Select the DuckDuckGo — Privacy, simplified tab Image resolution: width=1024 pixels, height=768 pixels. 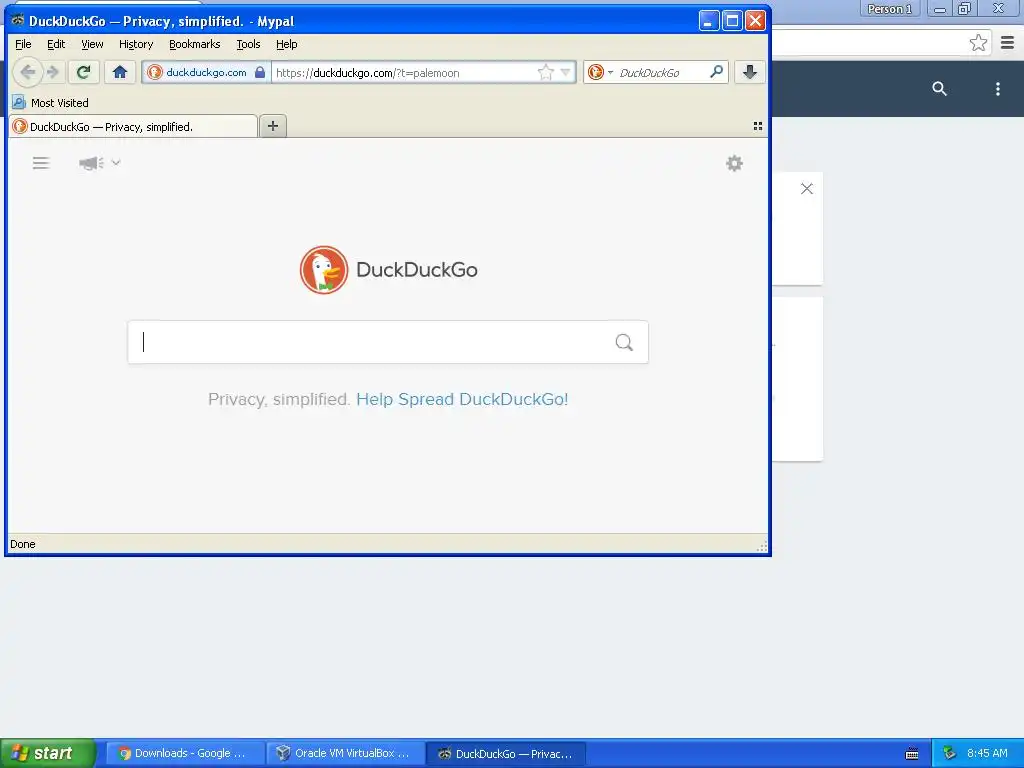(x=133, y=127)
